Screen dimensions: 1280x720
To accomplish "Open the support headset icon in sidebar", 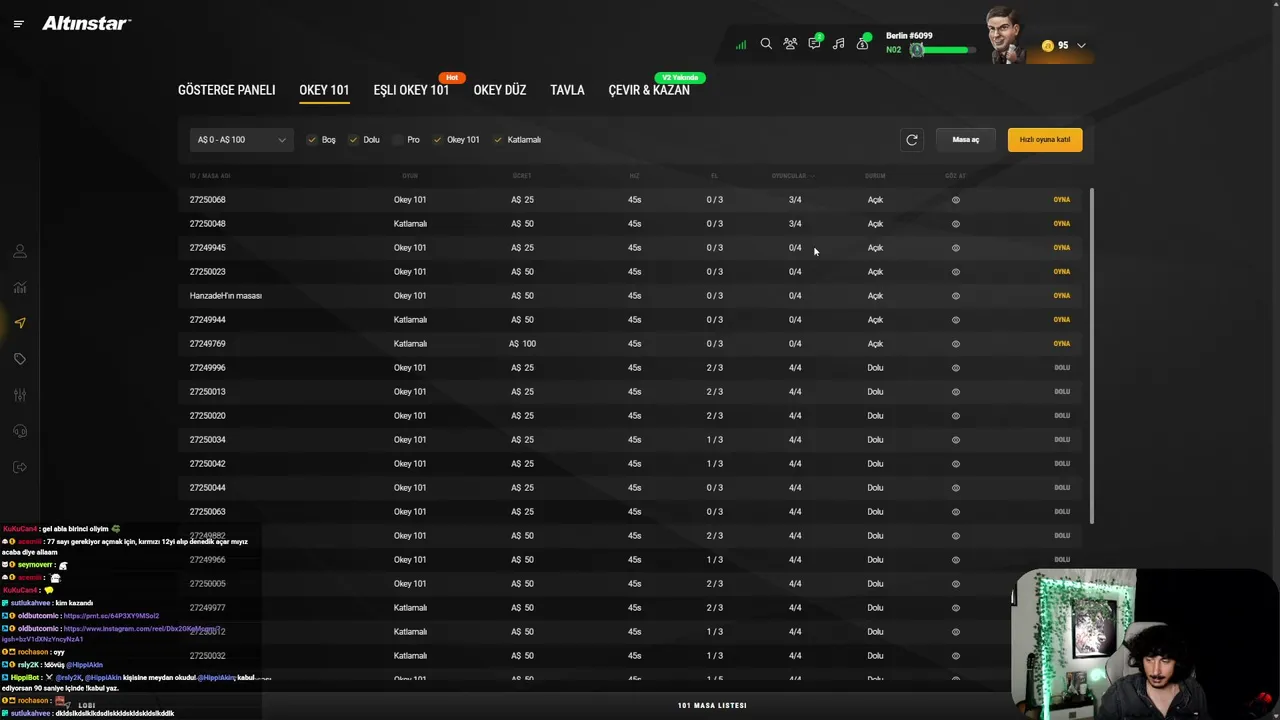I will tap(20, 431).
